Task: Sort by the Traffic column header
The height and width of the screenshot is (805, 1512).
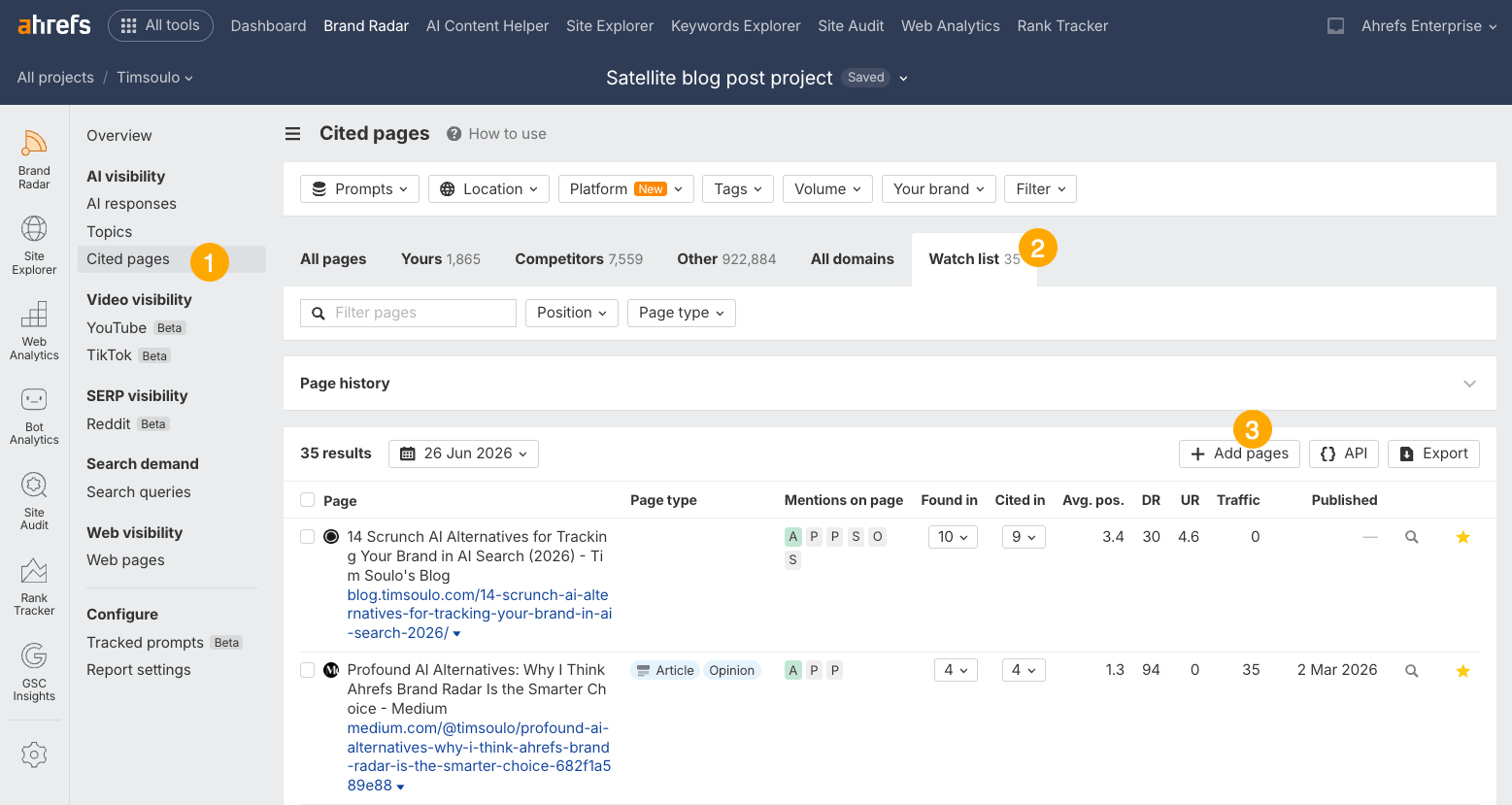Action: click(1238, 500)
